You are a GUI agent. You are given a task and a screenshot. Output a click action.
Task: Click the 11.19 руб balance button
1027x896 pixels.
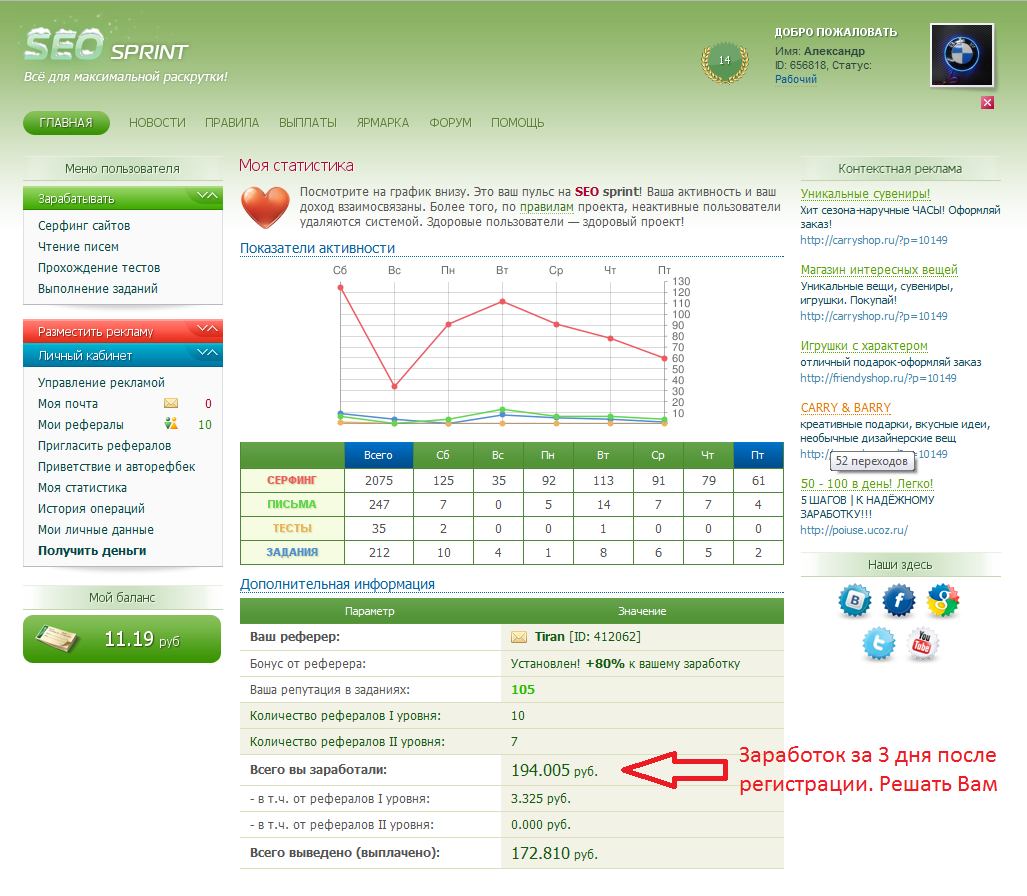[122, 639]
